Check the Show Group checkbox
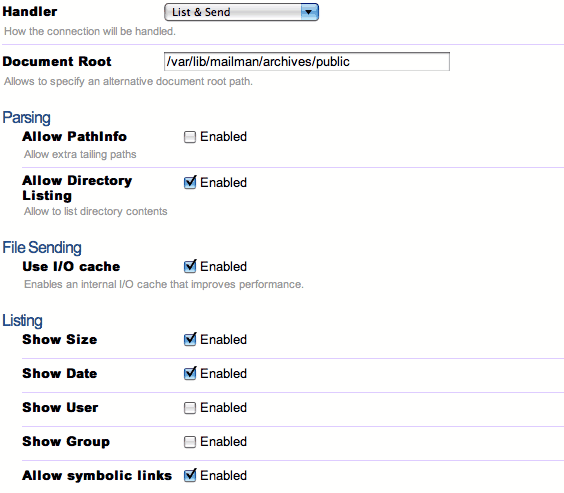The image size is (564, 493). (x=190, y=442)
